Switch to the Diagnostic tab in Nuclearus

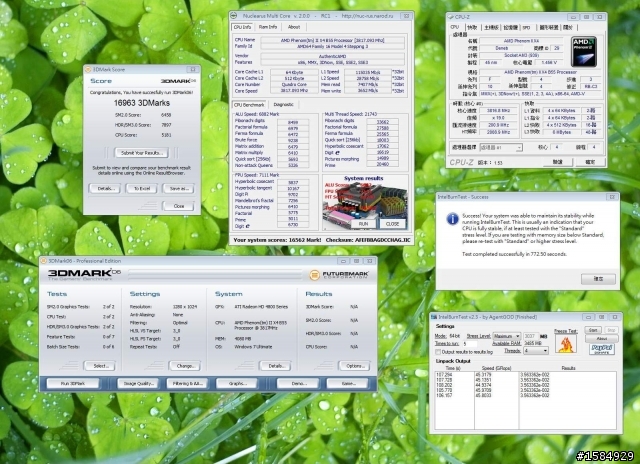(x=283, y=104)
